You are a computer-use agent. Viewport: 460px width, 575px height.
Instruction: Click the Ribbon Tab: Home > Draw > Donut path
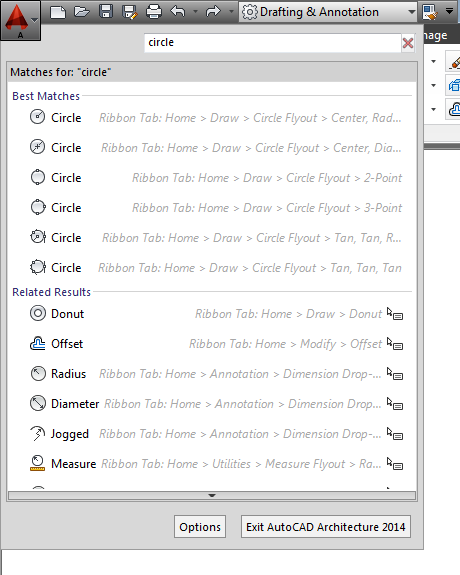(x=288, y=314)
